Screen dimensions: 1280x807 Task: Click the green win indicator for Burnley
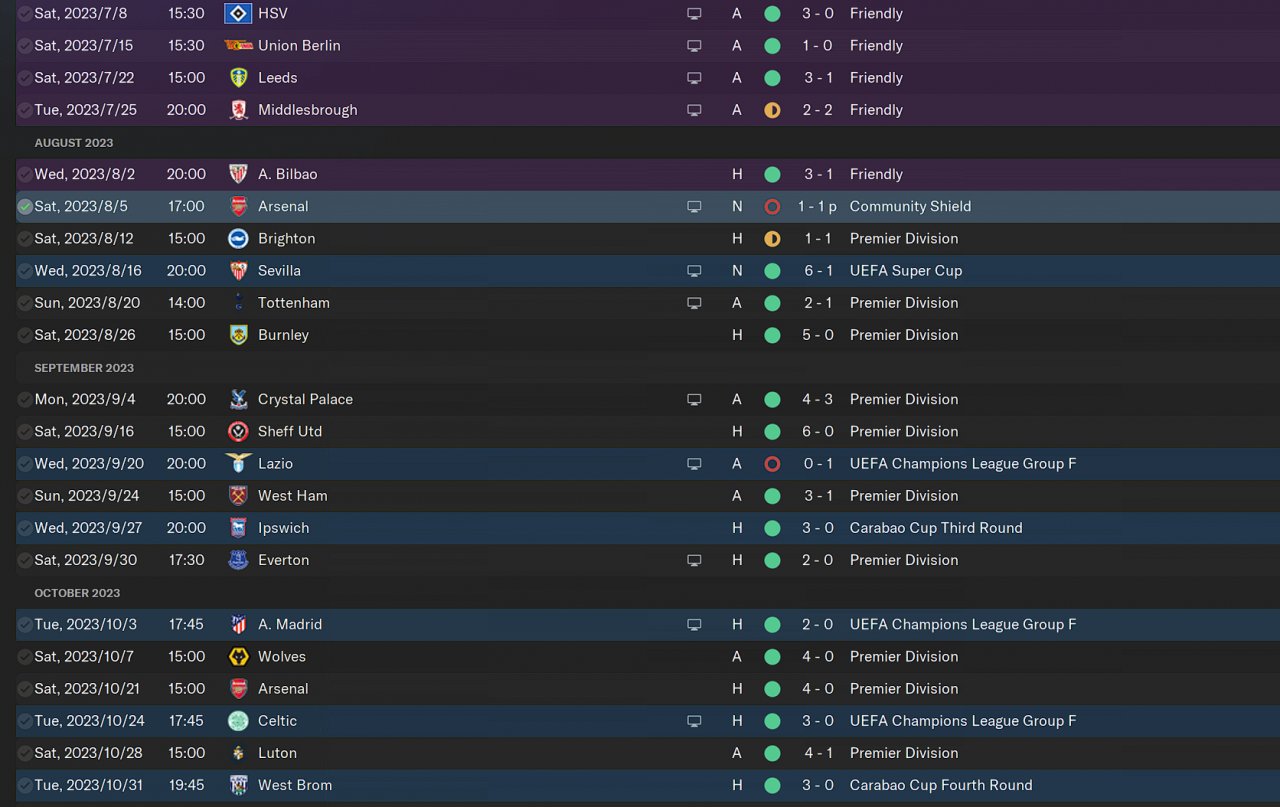click(x=772, y=335)
